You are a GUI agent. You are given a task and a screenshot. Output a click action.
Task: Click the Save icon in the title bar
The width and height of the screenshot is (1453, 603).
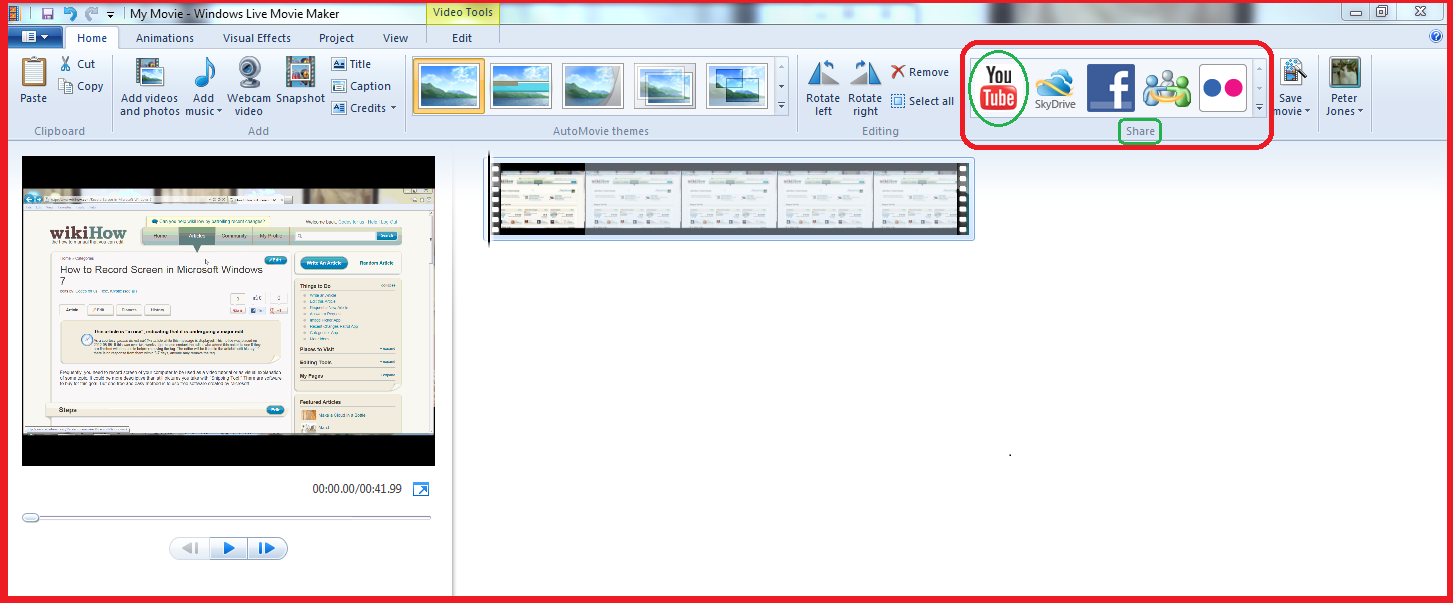[47, 14]
